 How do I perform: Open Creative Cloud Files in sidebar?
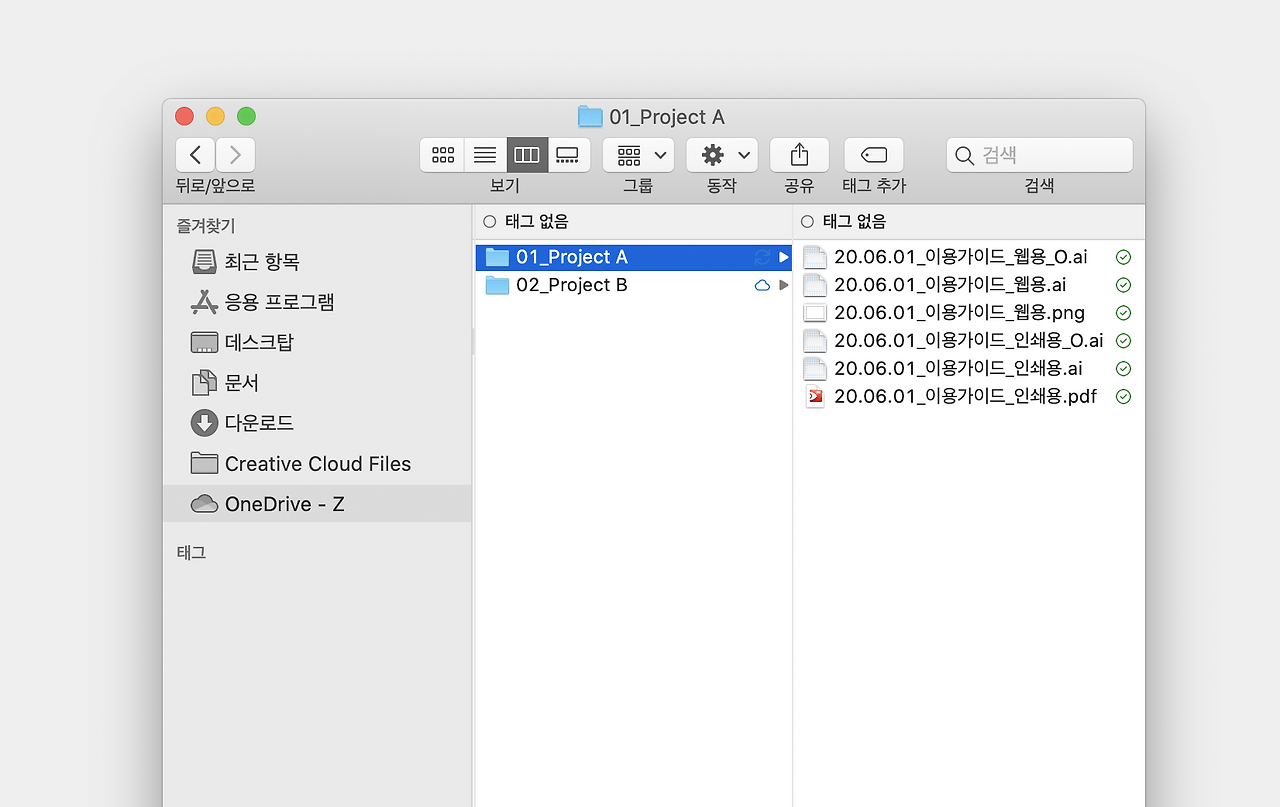317,464
